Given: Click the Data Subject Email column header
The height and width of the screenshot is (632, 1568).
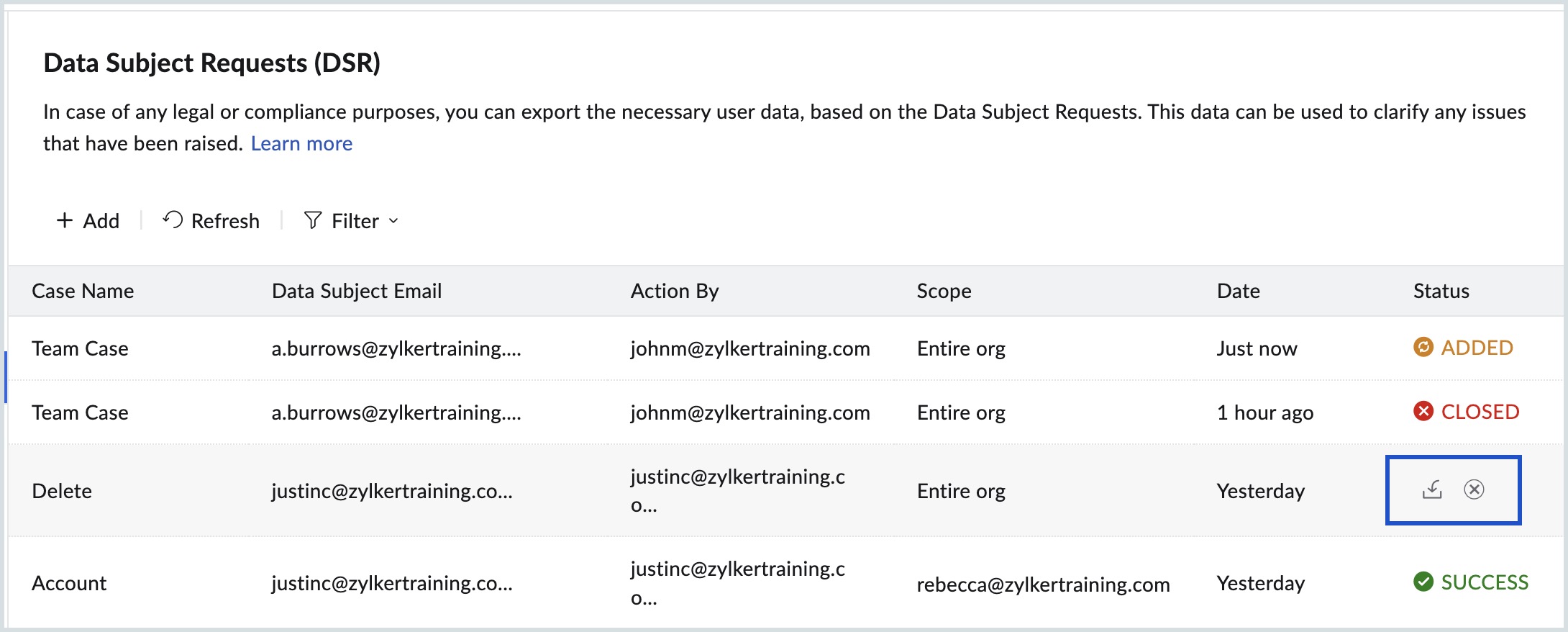Looking at the screenshot, I should pyautogui.click(x=357, y=291).
